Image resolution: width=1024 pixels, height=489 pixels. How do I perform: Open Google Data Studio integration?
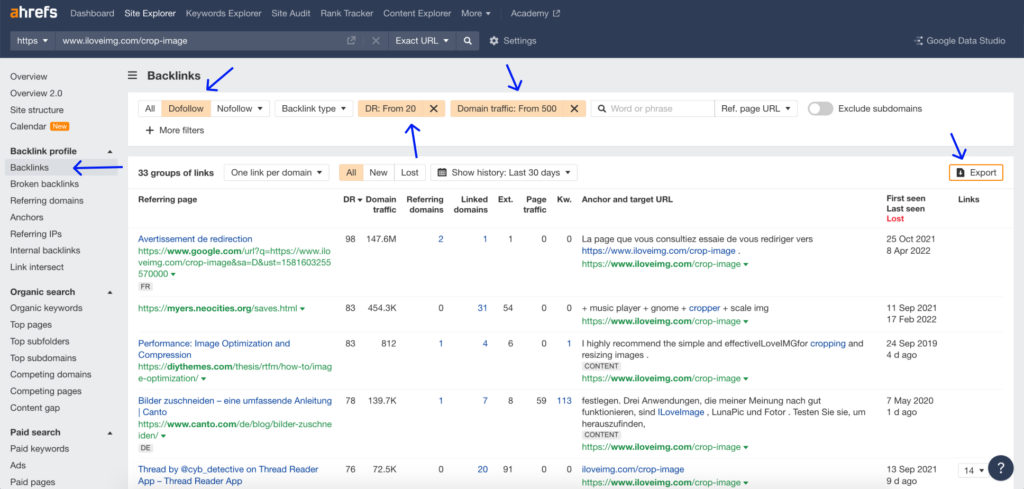coord(959,40)
